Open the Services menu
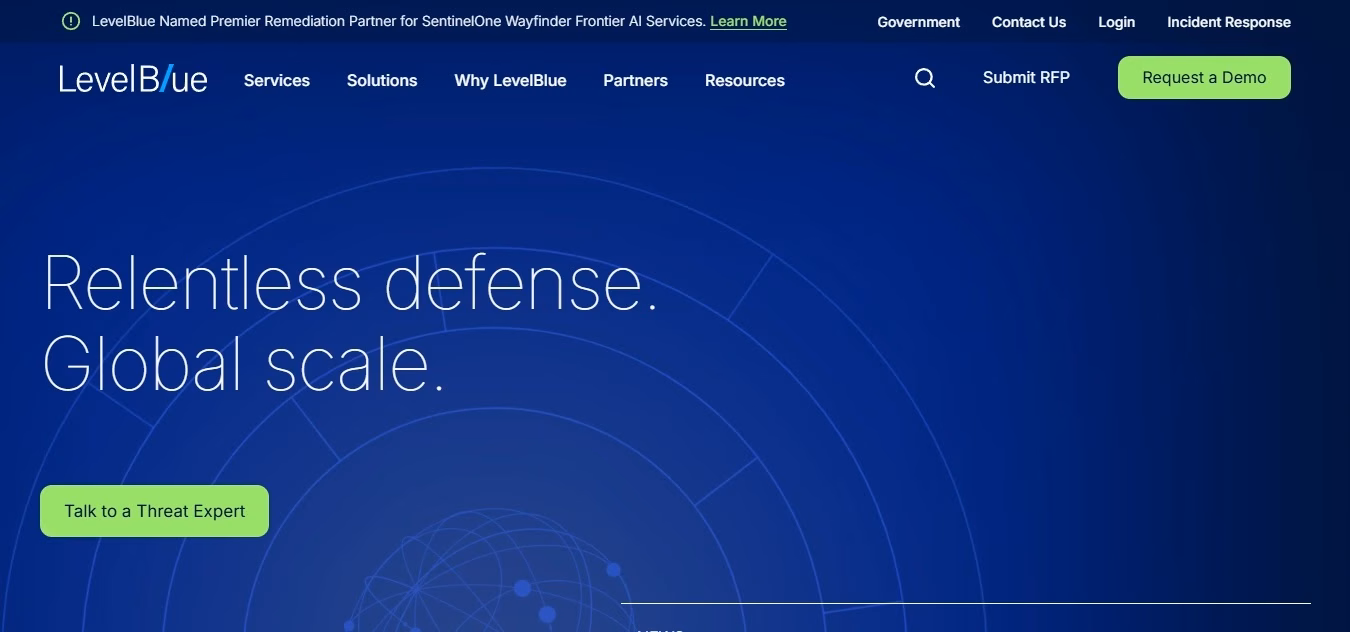The width and height of the screenshot is (1350, 632). (x=277, y=80)
